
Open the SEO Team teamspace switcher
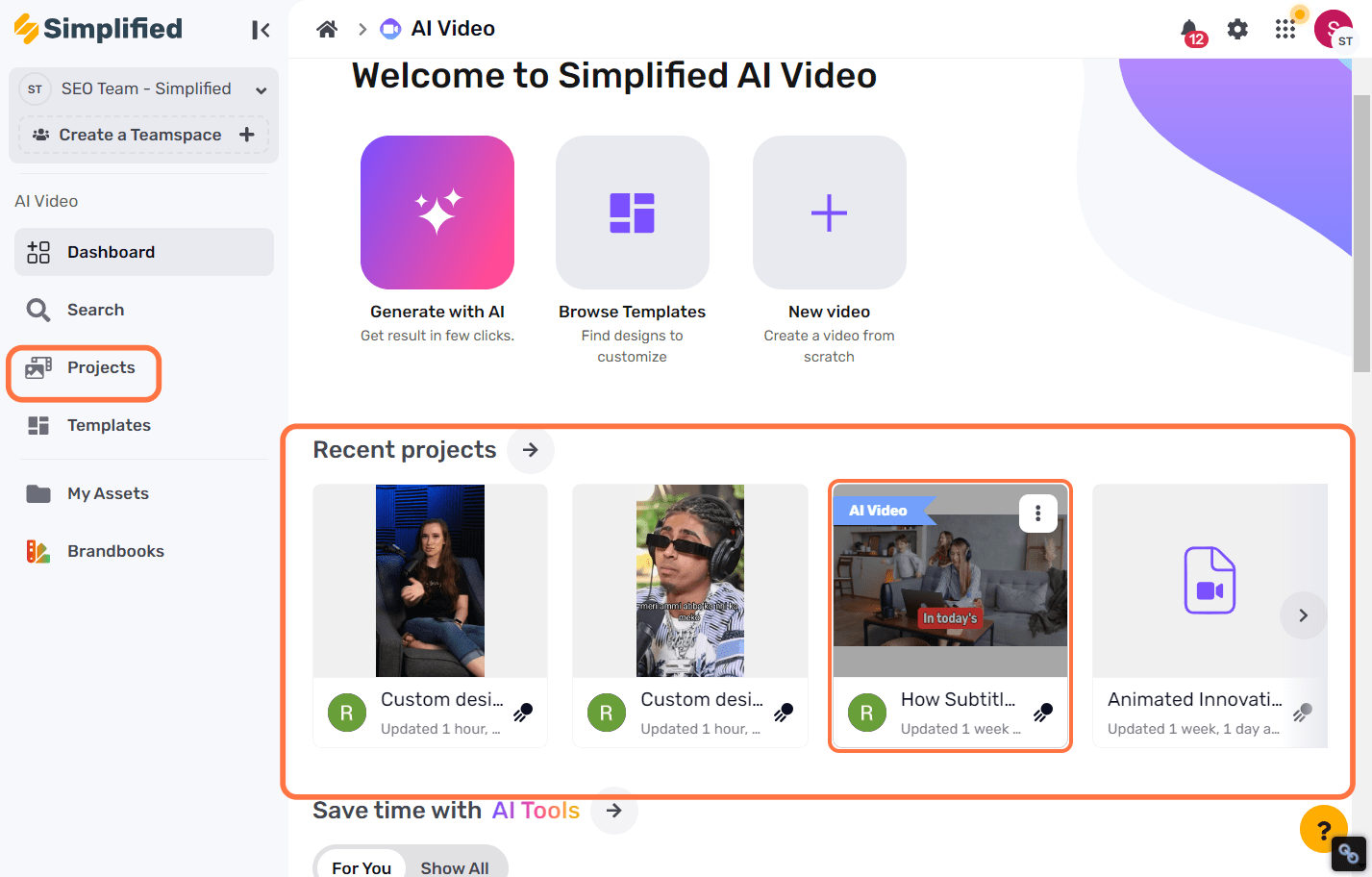click(x=144, y=88)
